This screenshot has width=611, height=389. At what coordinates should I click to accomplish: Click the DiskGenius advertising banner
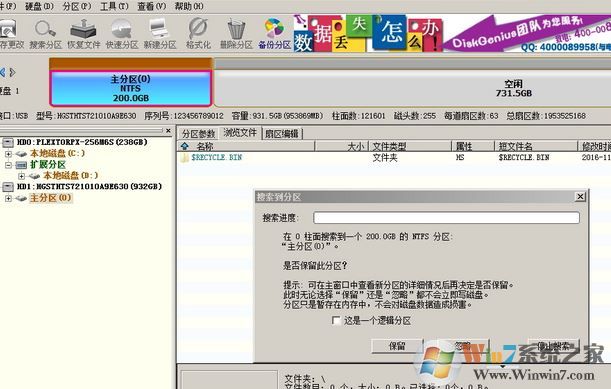click(452, 34)
